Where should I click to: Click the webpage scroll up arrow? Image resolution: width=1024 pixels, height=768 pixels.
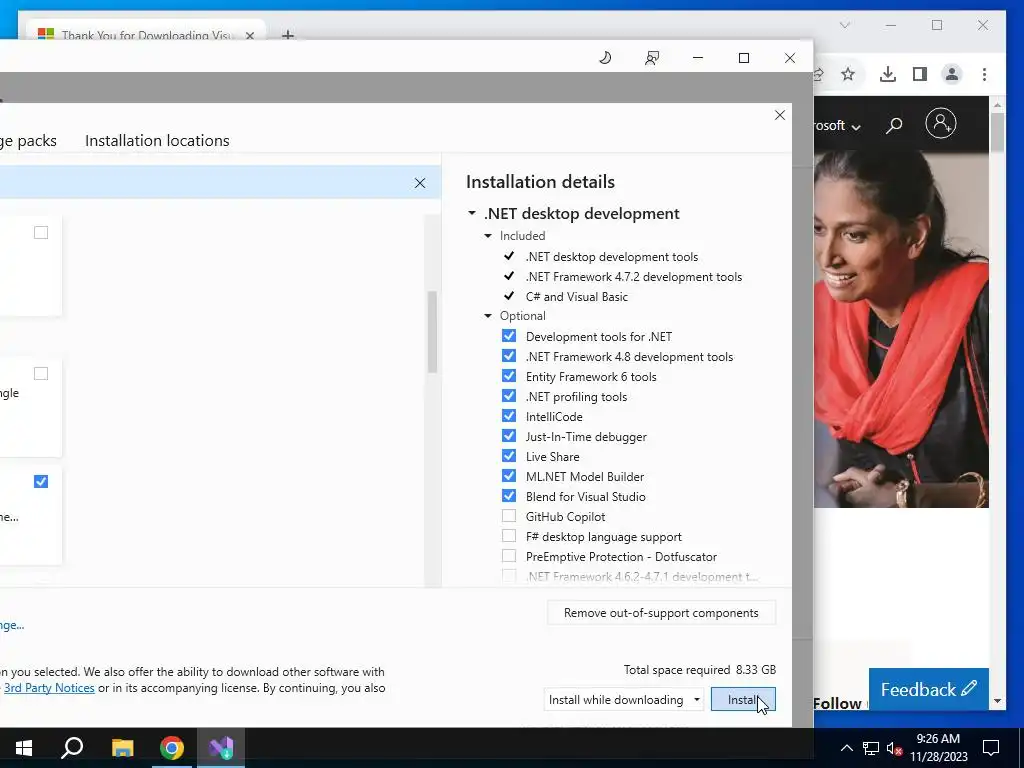[x=997, y=104]
